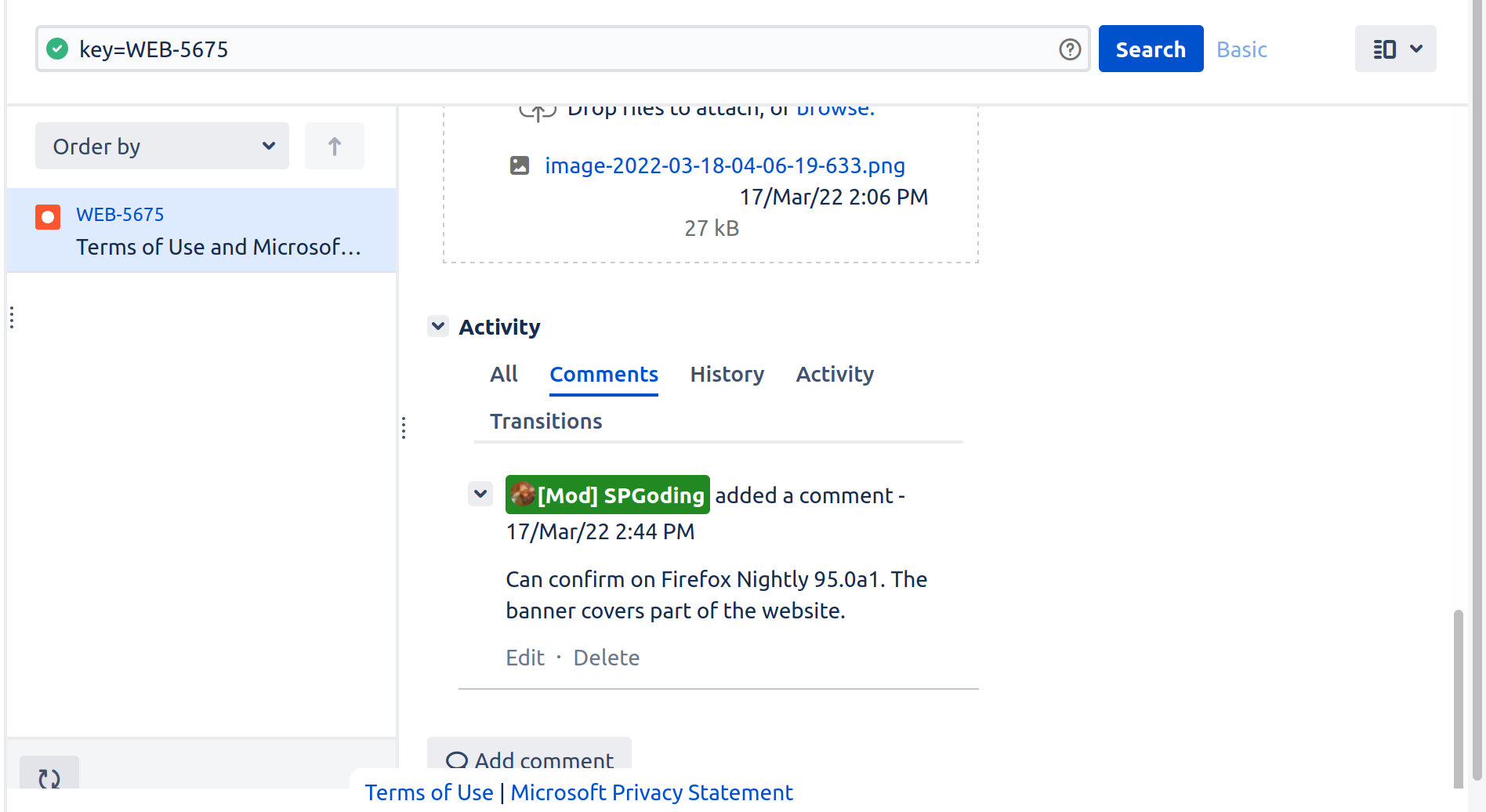Click the JQL query input field

[x=549, y=49]
